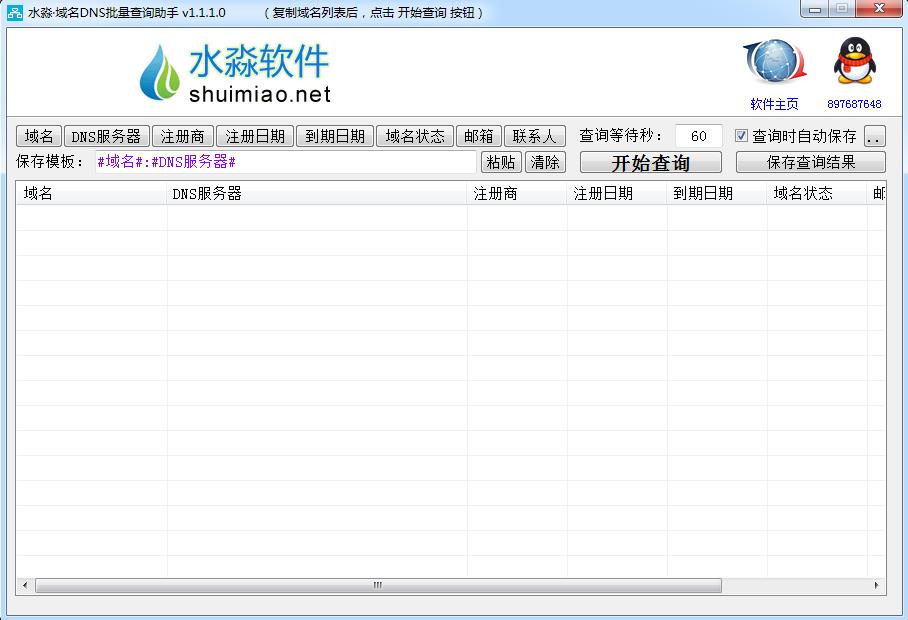Screen dimensions: 908x620
Task: Click the 注册商 tag button
Action: tap(183, 136)
